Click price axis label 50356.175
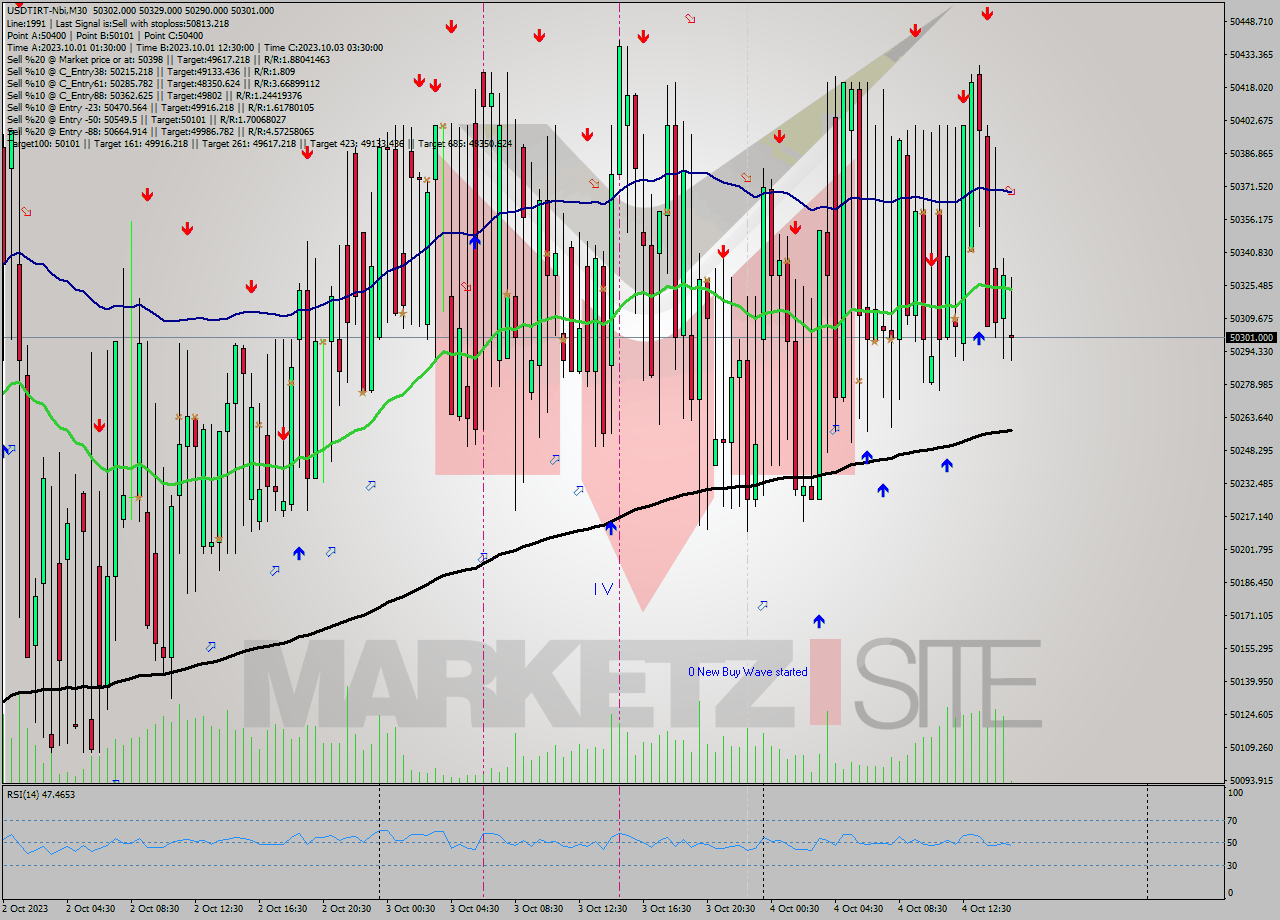The height and width of the screenshot is (920, 1280). click(x=1251, y=219)
